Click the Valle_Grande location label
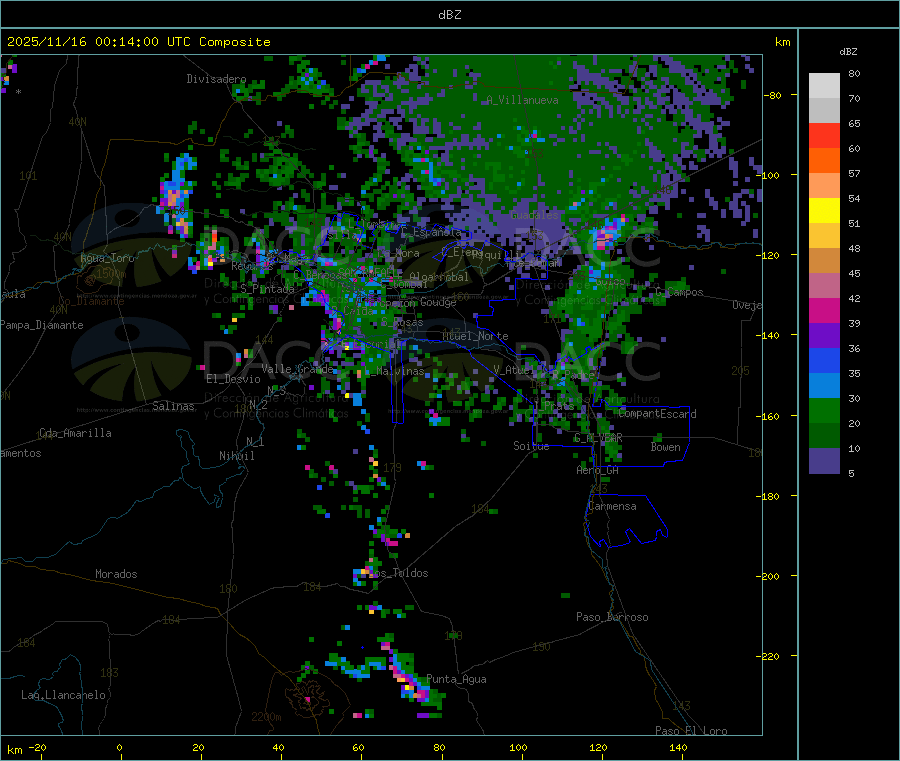The height and width of the screenshot is (761, 900). click(x=297, y=369)
